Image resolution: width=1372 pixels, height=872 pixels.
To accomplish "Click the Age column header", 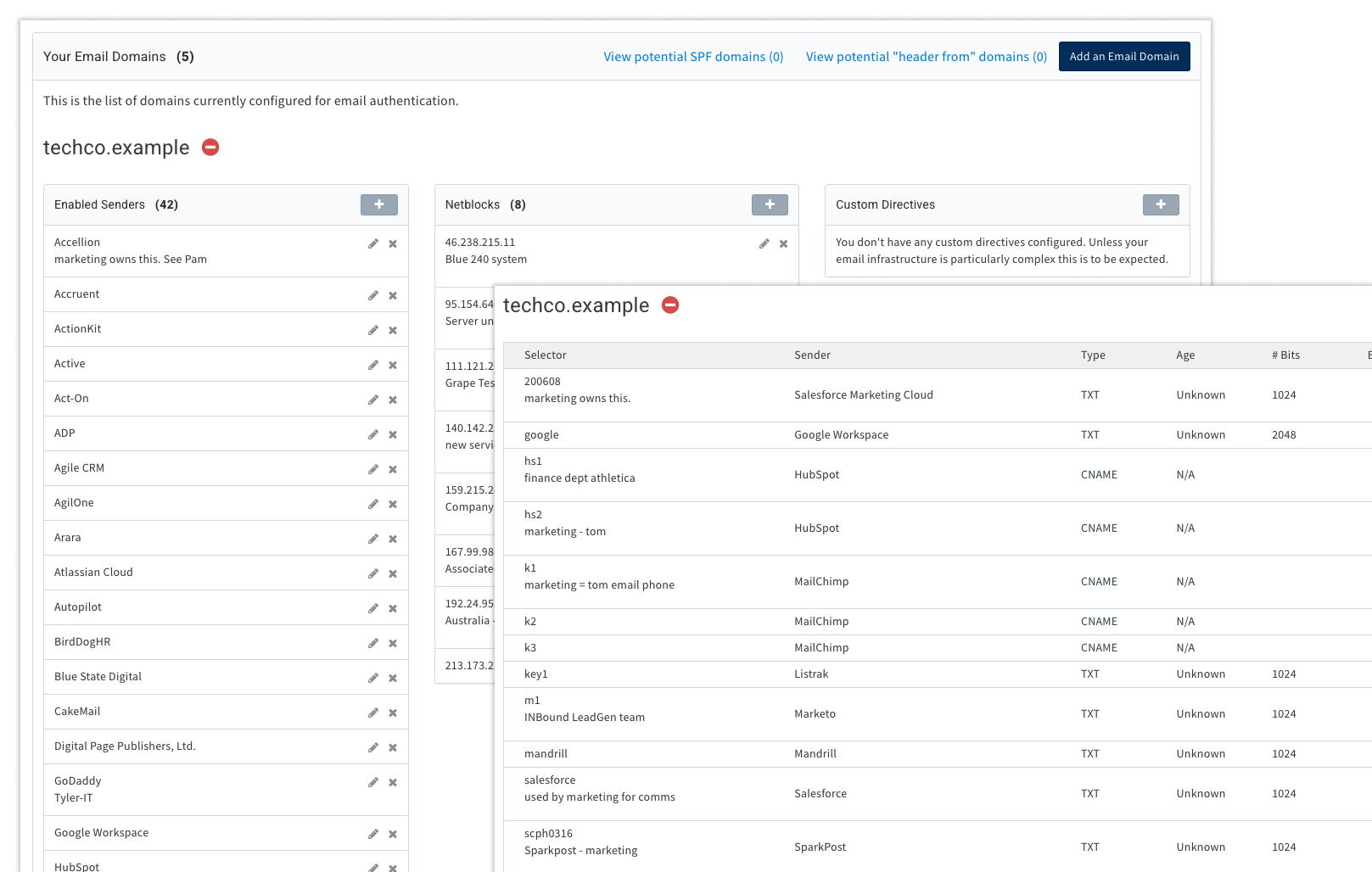I will (1185, 355).
